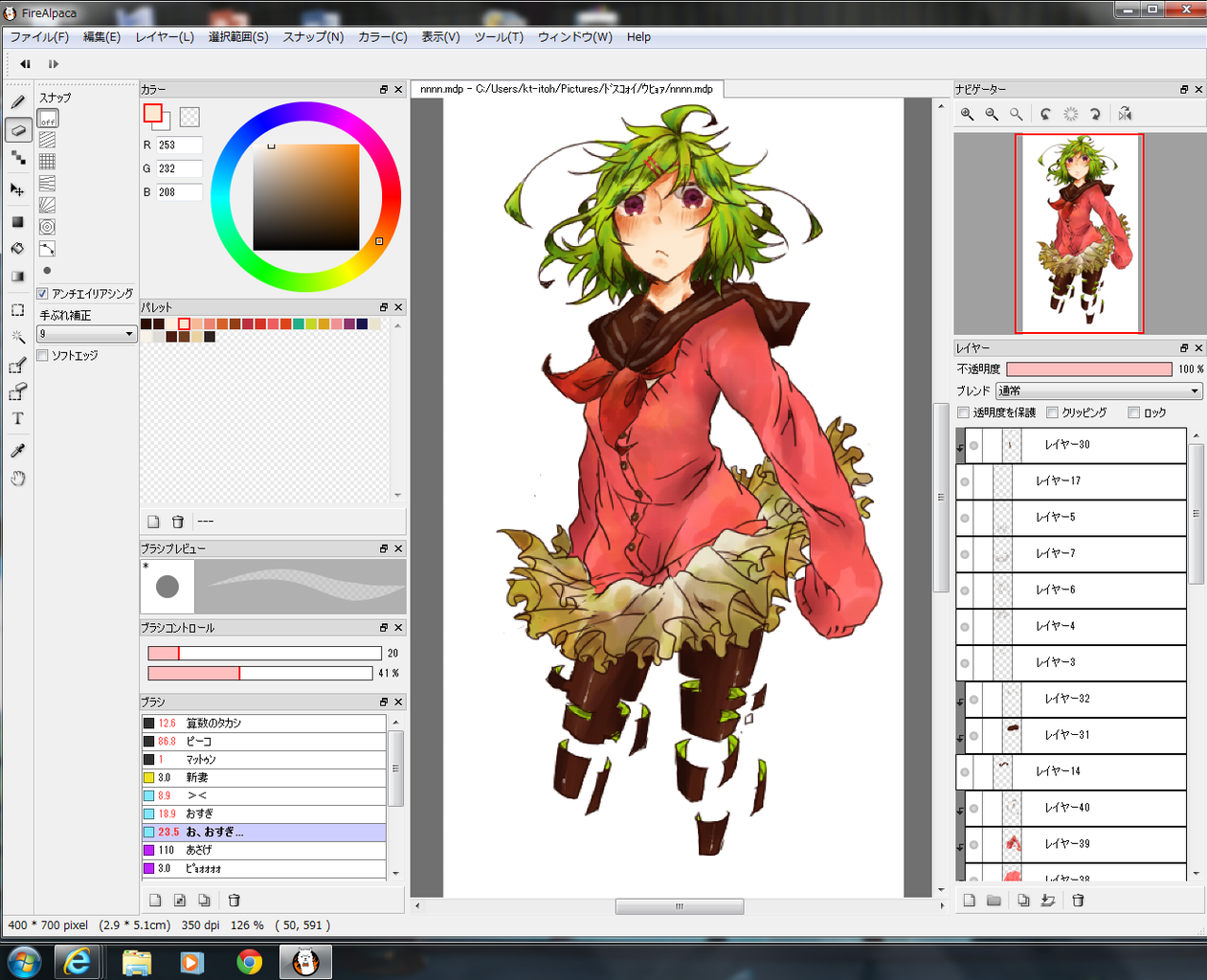Create new layer in layers panel

969,901
